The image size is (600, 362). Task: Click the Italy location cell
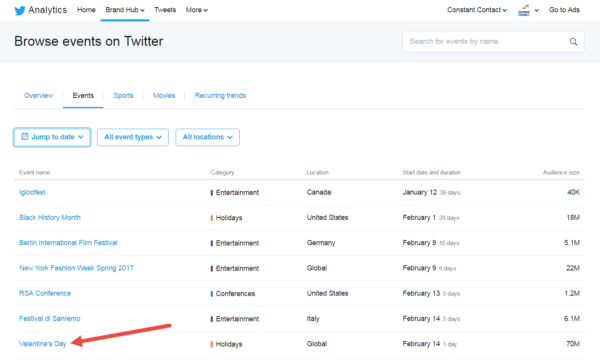(313, 318)
